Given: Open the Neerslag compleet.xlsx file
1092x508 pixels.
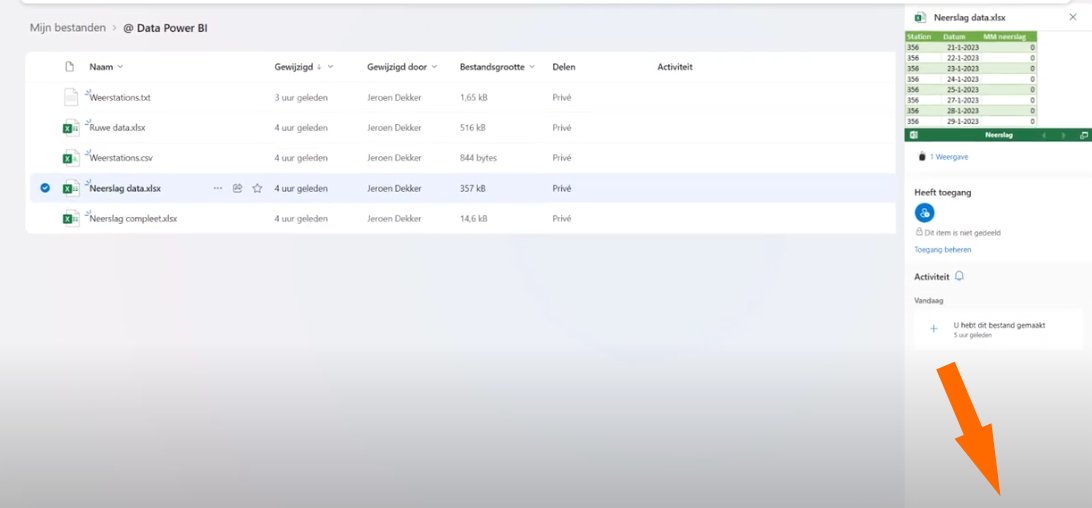Looking at the screenshot, I should (133, 218).
